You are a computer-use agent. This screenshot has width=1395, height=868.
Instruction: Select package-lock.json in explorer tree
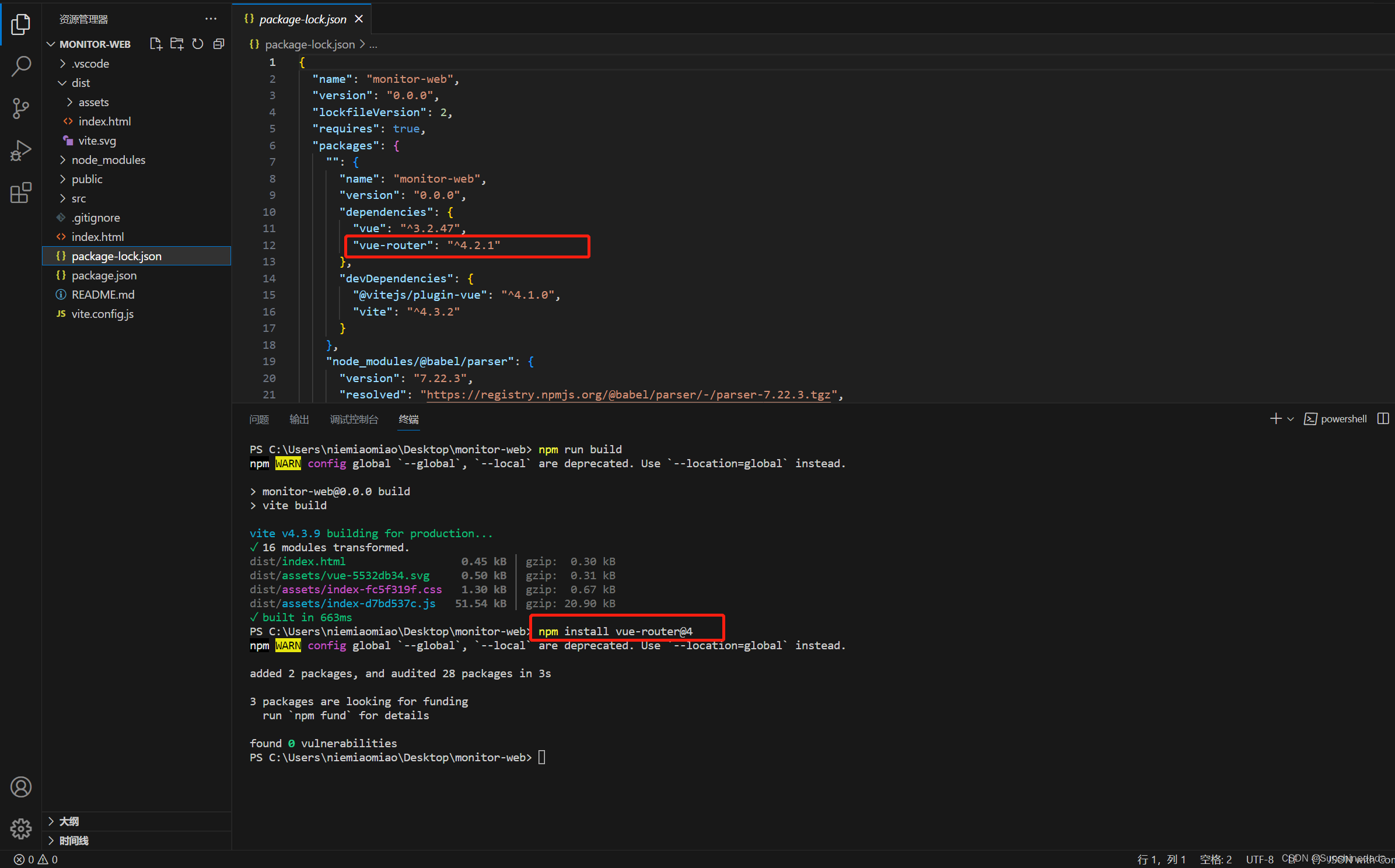137,256
